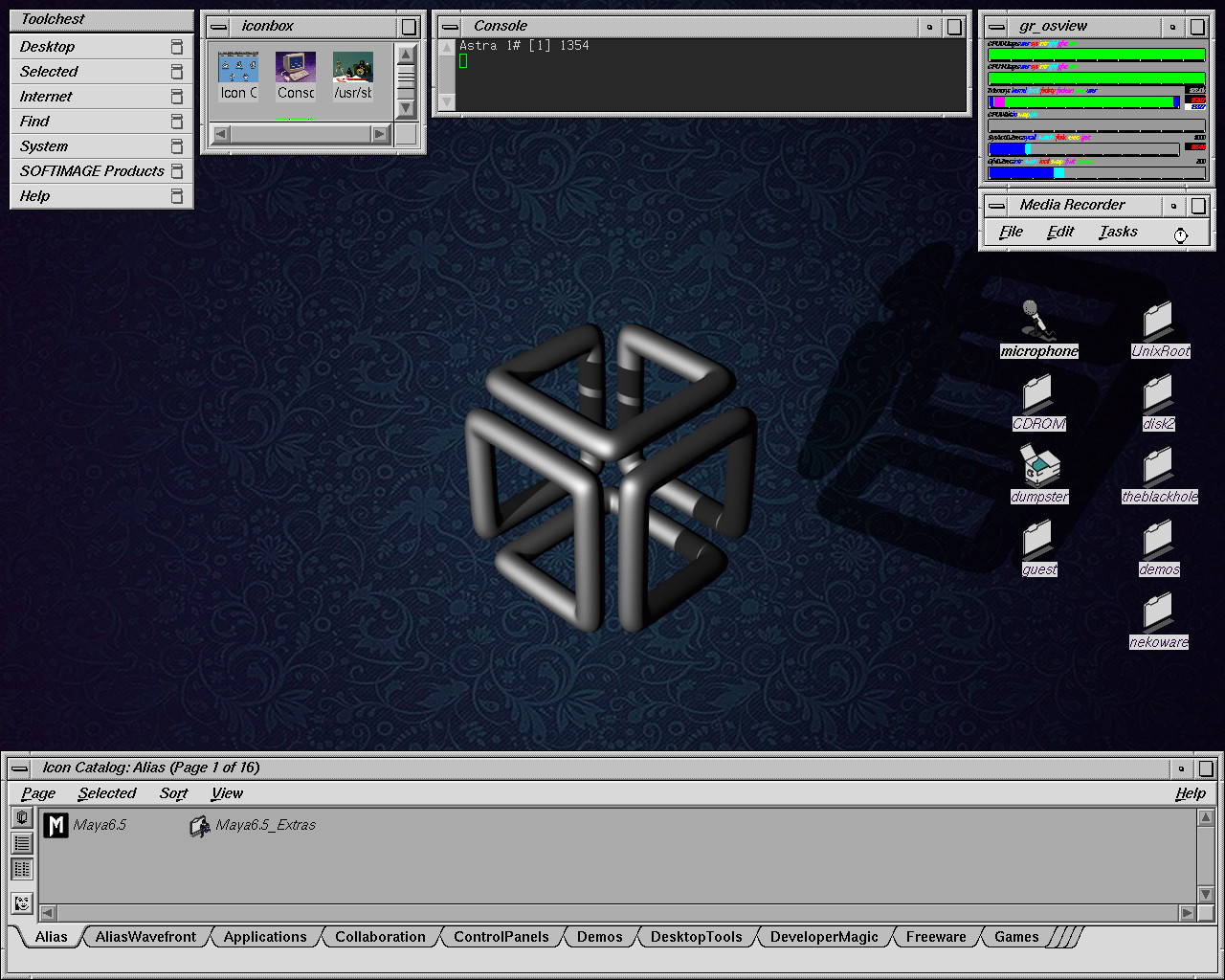
Task: Click the iconbox vertical scrollbar down arrow
Action: tap(406, 108)
